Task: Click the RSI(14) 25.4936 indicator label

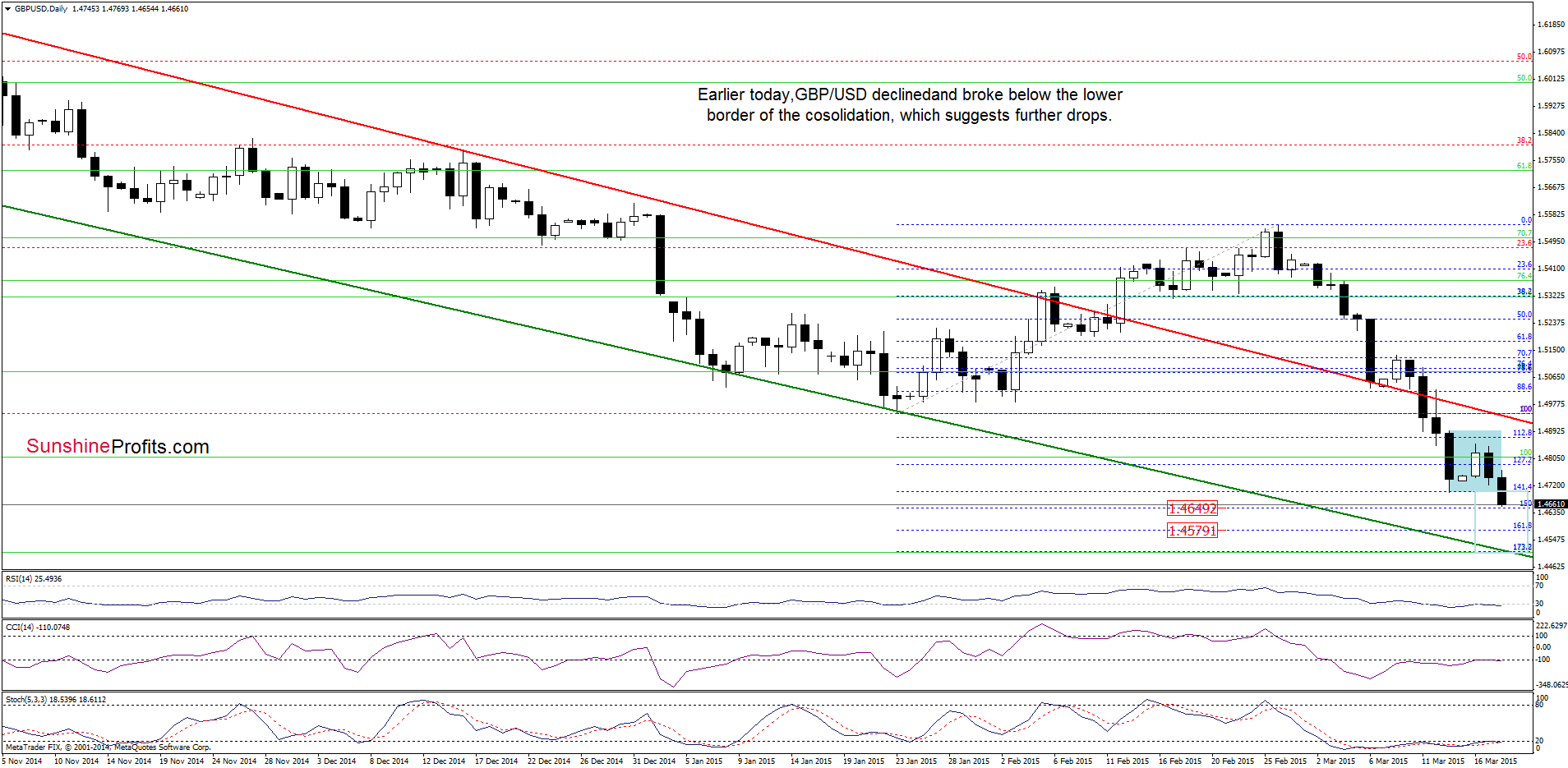Action: point(34,579)
